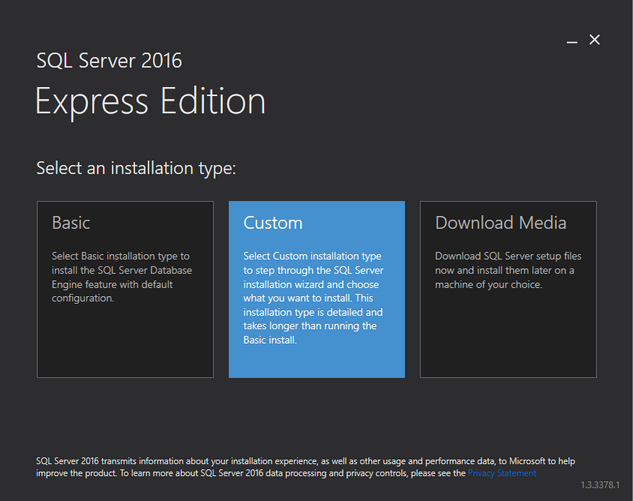Viewport: 633px width, 501px height.
Task: Click the 'Express Edition' heading
Action: tap(150, 102)
